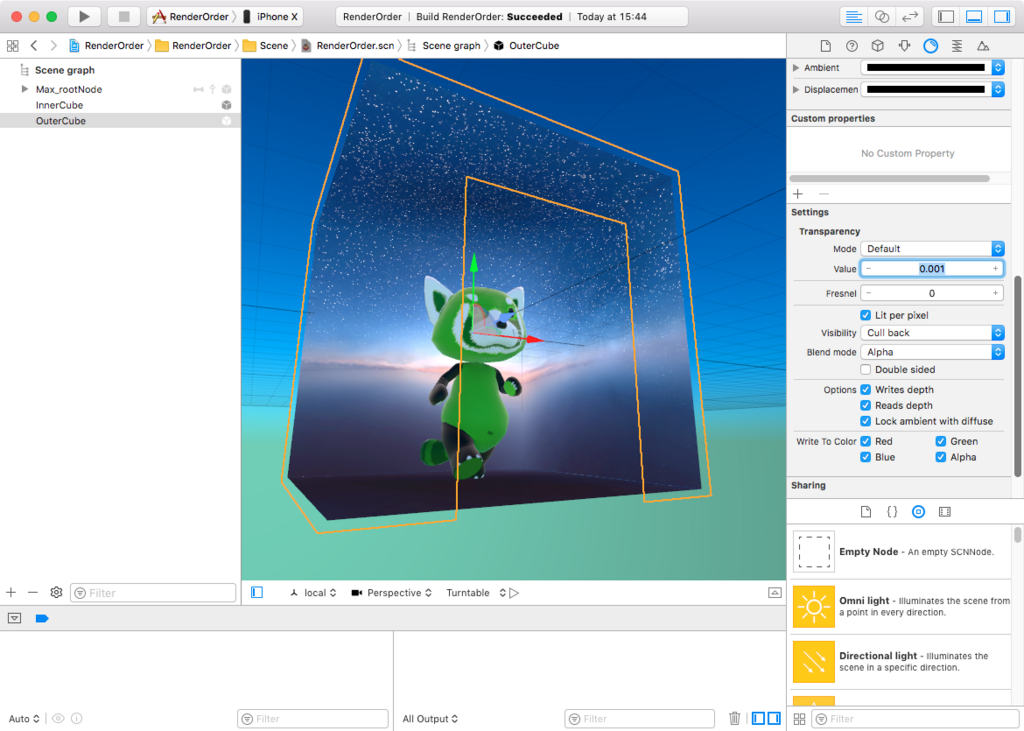Expand the Displacement property

(x=795, y=89)
